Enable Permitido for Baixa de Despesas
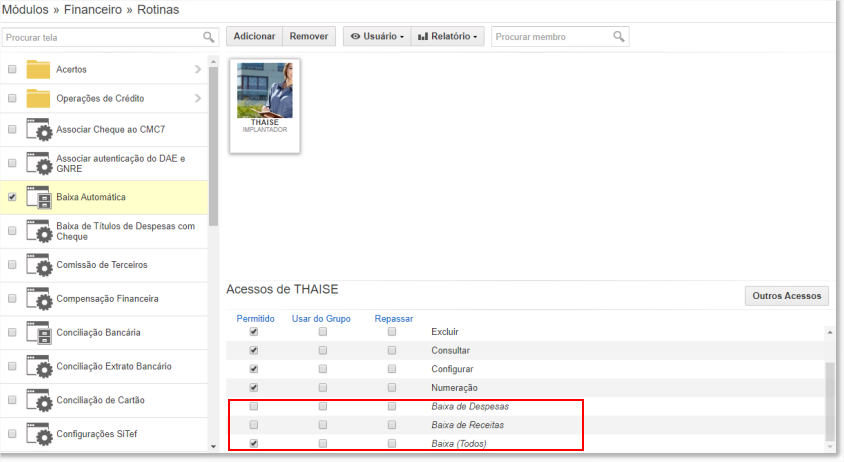This screenshot has height=462, width=844. click(254, 406)
